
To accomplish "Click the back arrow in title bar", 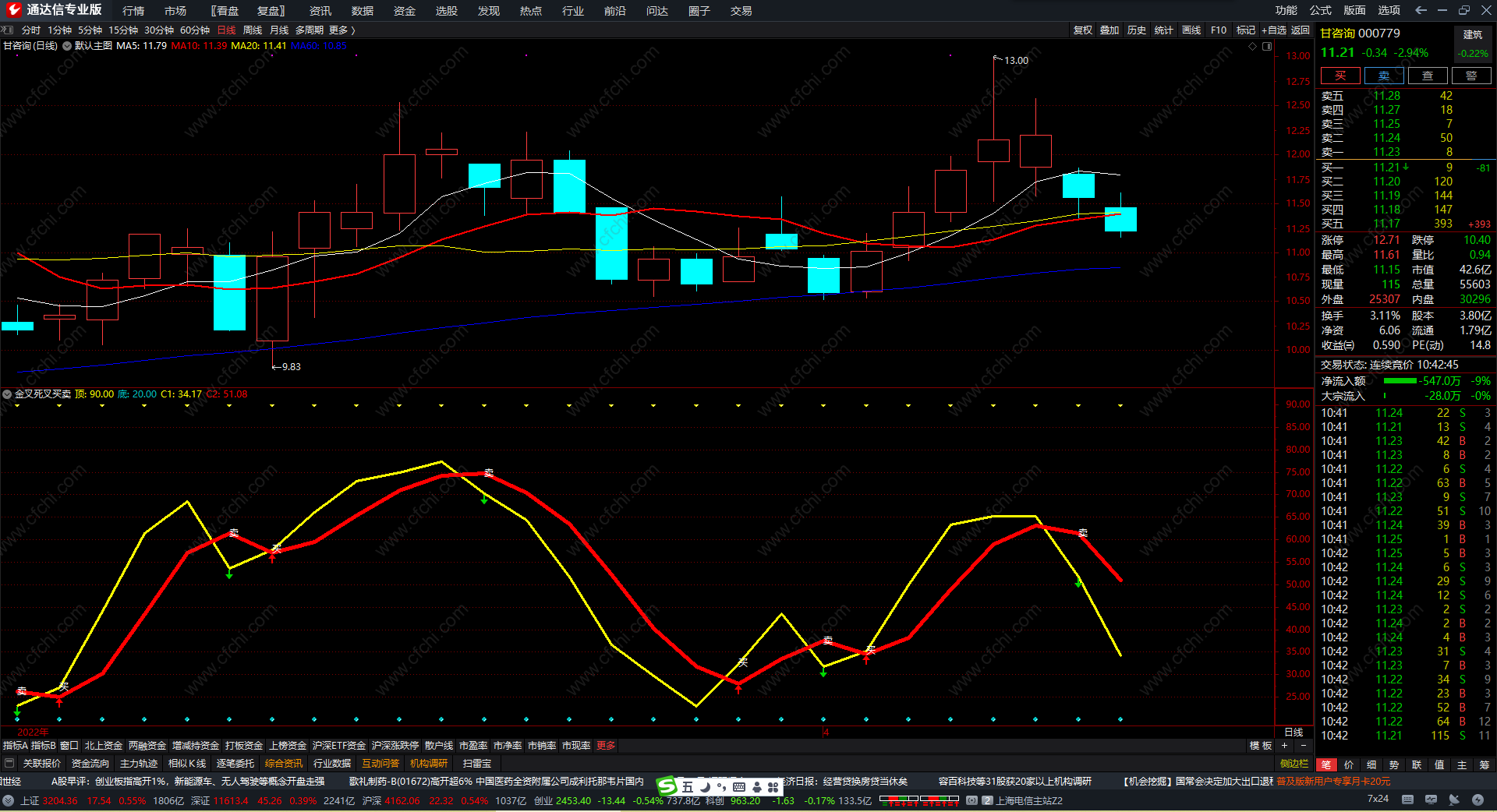I will pos(1421,10).
